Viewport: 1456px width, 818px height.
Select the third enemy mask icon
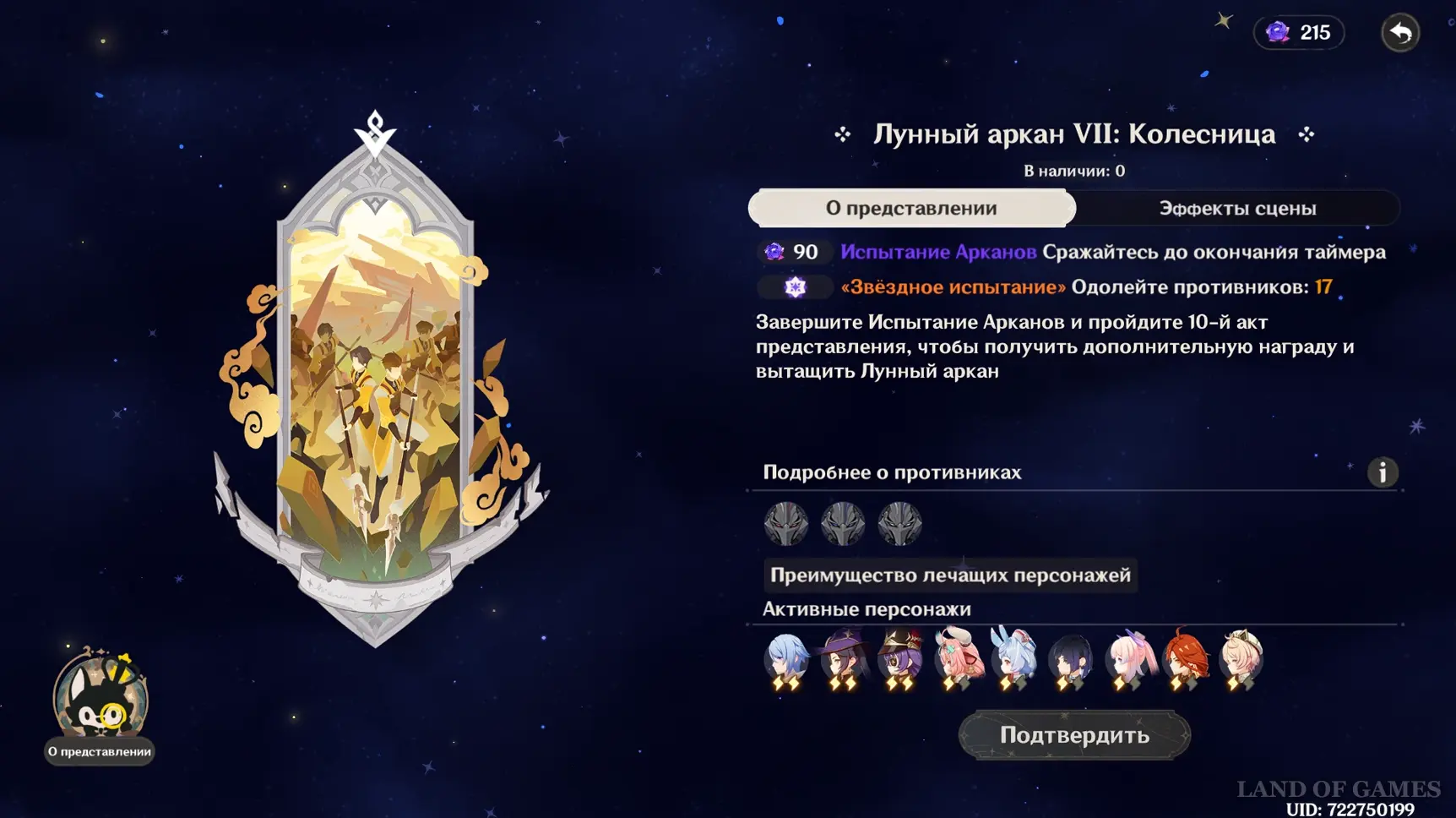click(899, 523)
